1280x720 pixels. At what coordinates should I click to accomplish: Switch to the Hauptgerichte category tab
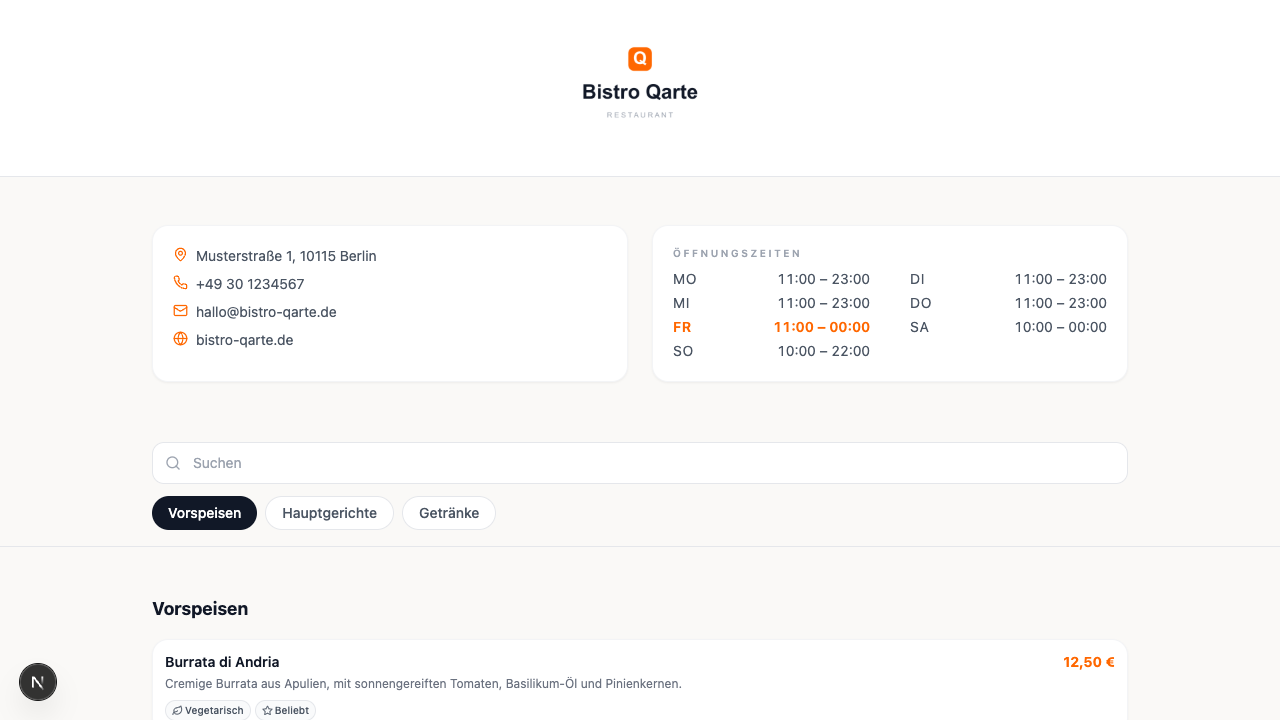pyautogui.click(x=329, y=513)
